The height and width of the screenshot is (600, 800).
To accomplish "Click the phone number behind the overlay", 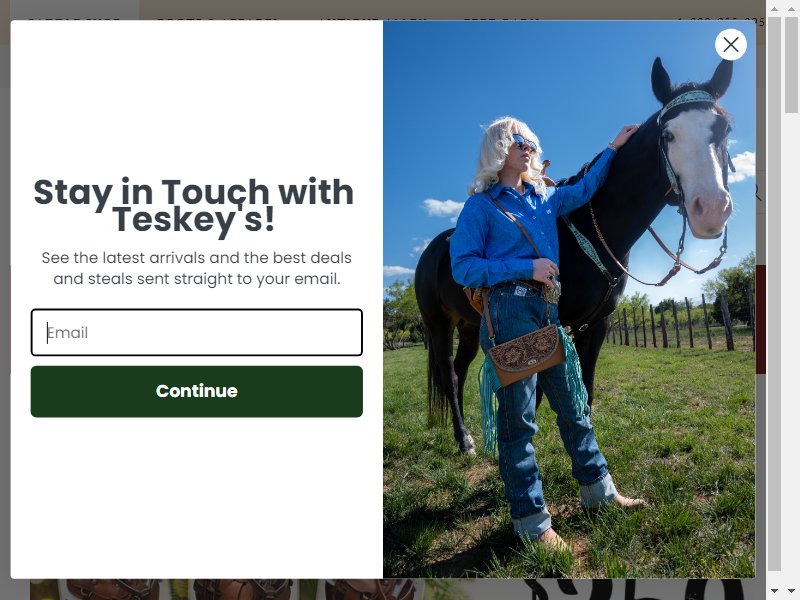I will [721, 20].
